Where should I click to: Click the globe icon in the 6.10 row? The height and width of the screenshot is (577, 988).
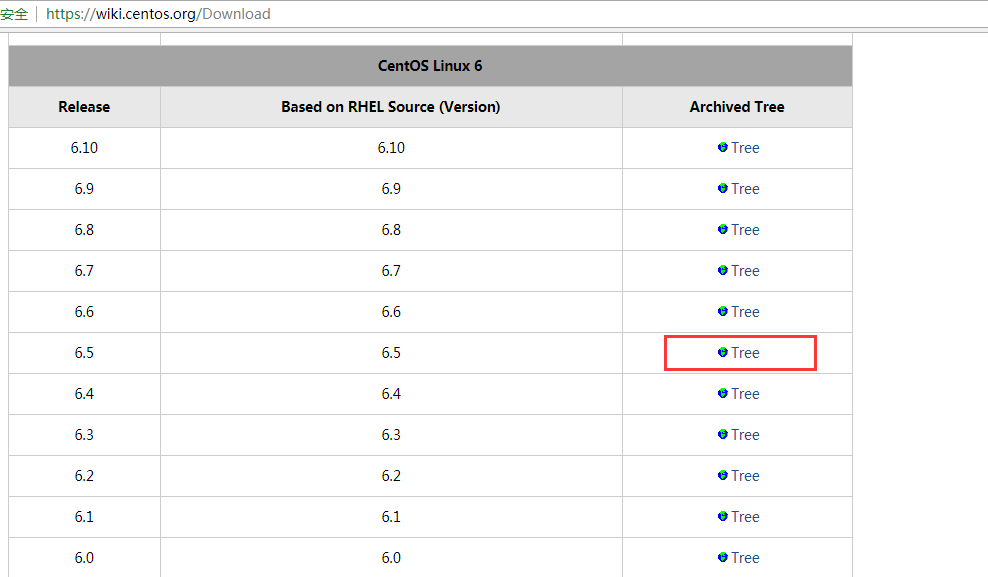click(x=723, y=147)
